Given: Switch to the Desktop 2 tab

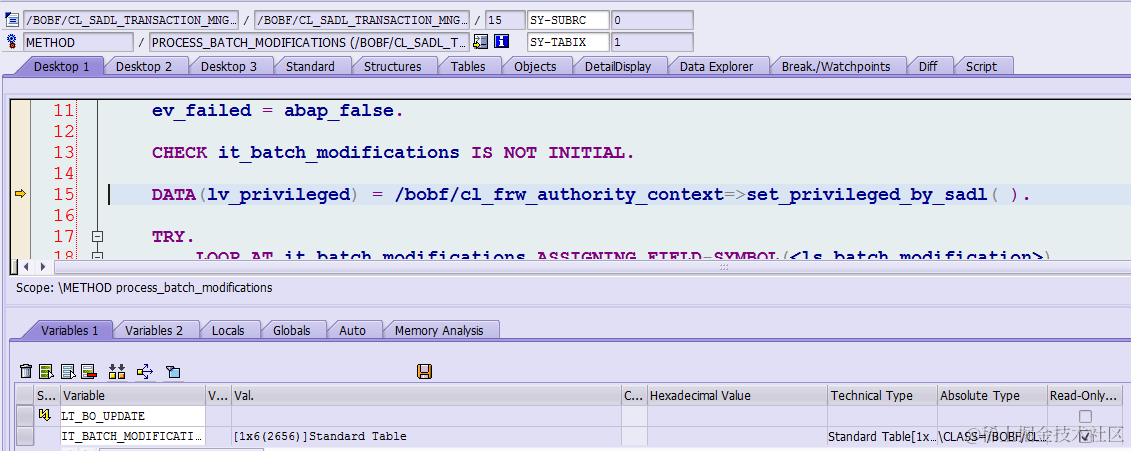Looking at the screenshot, I should (144, 66).
